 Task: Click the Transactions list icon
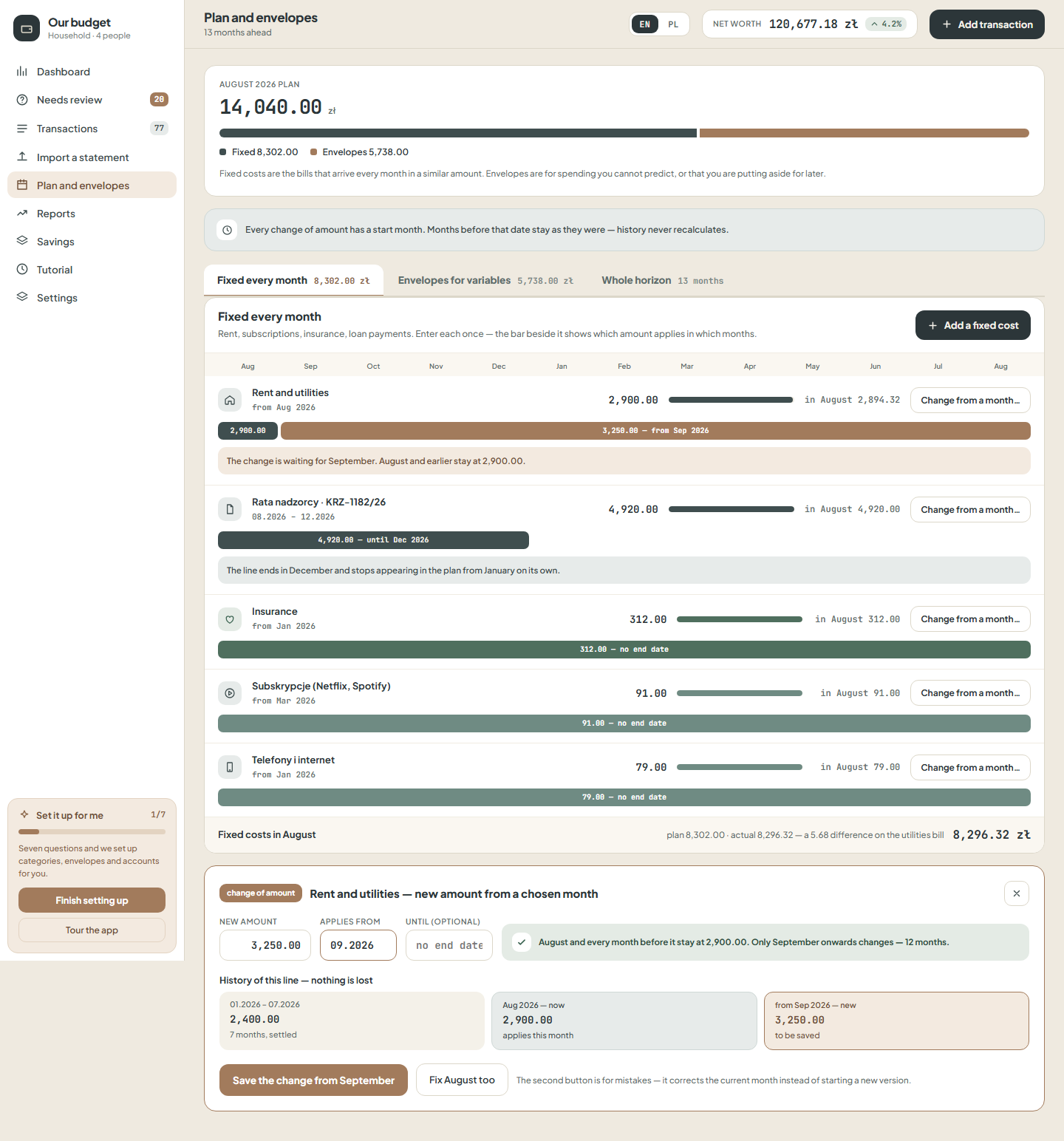coord(22,129)
